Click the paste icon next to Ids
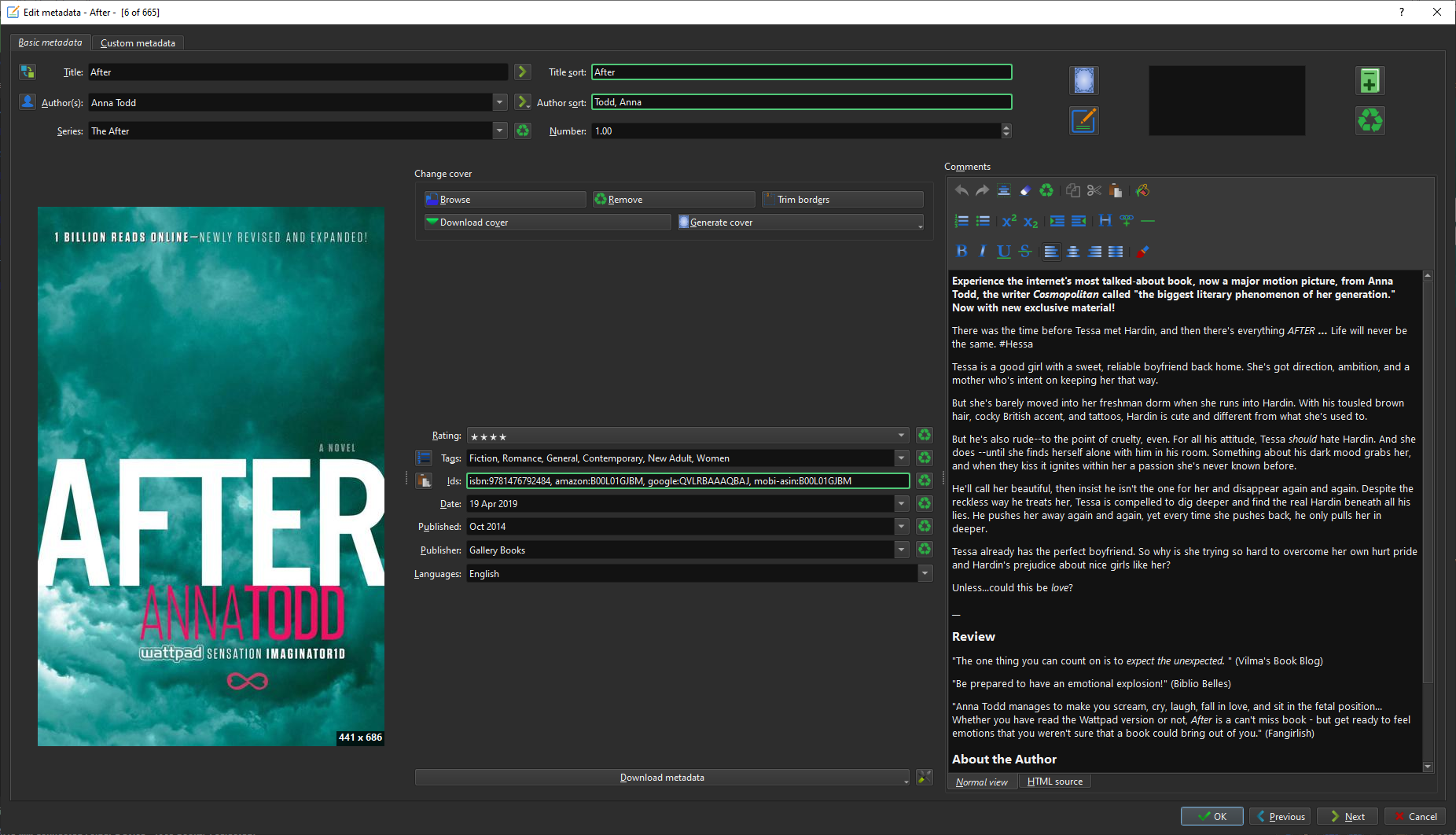This screenshot has height=835, width=1456. coord(424,480)
